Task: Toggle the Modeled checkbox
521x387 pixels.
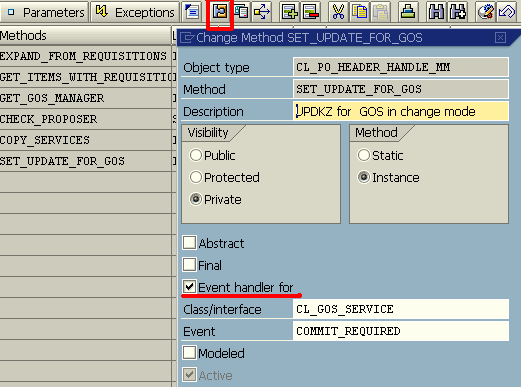Action: click(x=189, y=353)
